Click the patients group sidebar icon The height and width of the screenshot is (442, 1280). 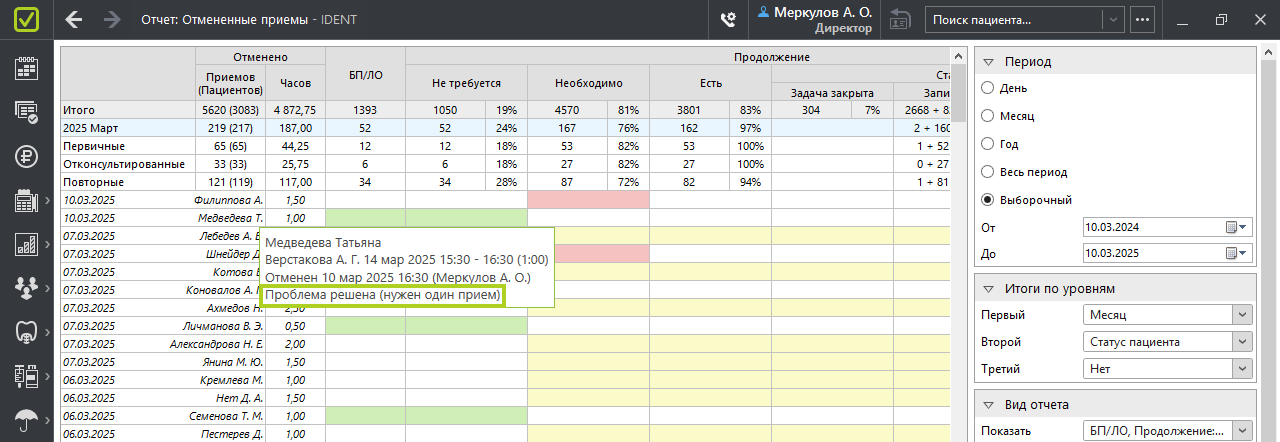(x=26, y=287)
